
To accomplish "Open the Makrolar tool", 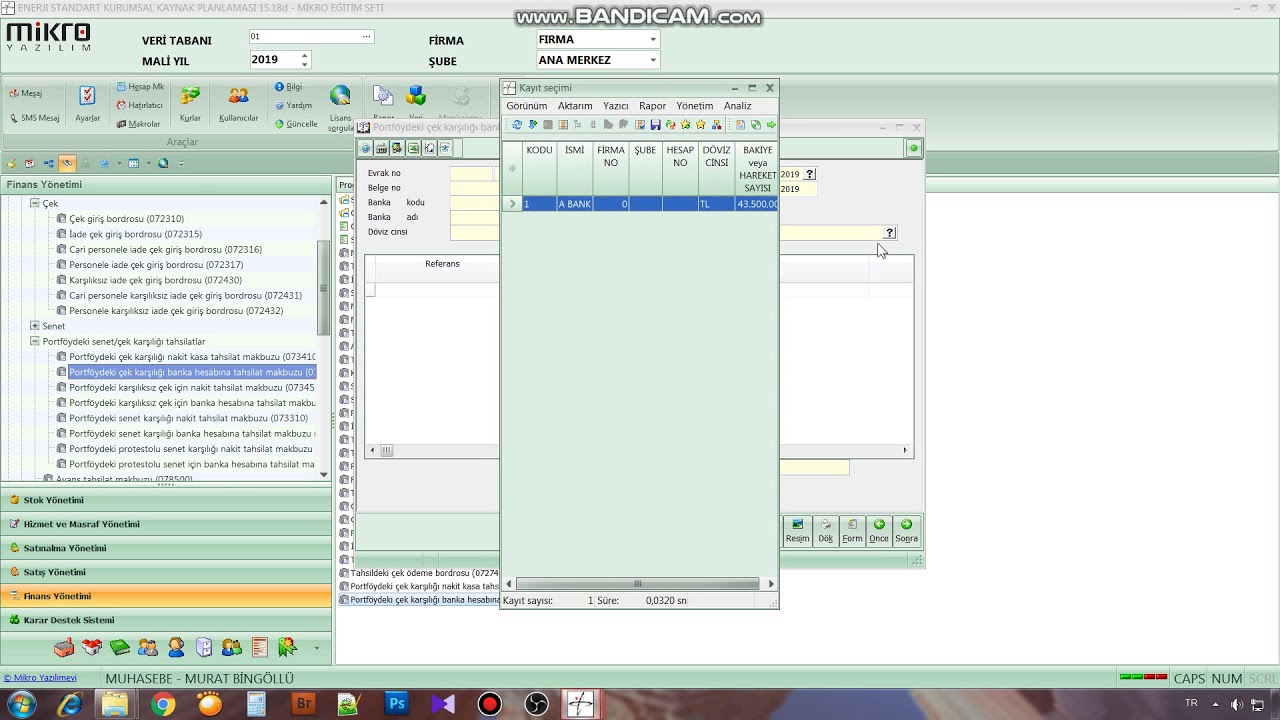I will pos(138,124).
